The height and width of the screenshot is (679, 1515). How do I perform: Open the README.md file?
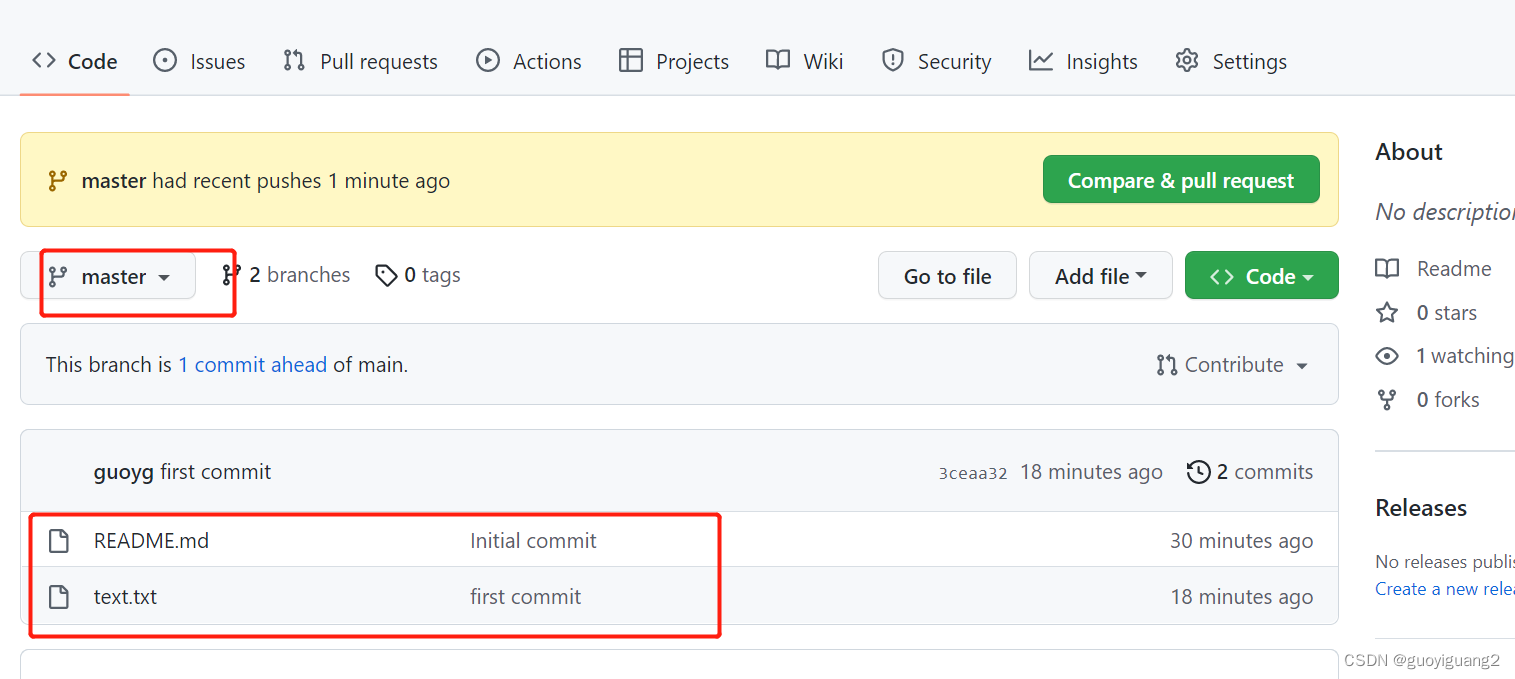point(151,541)
